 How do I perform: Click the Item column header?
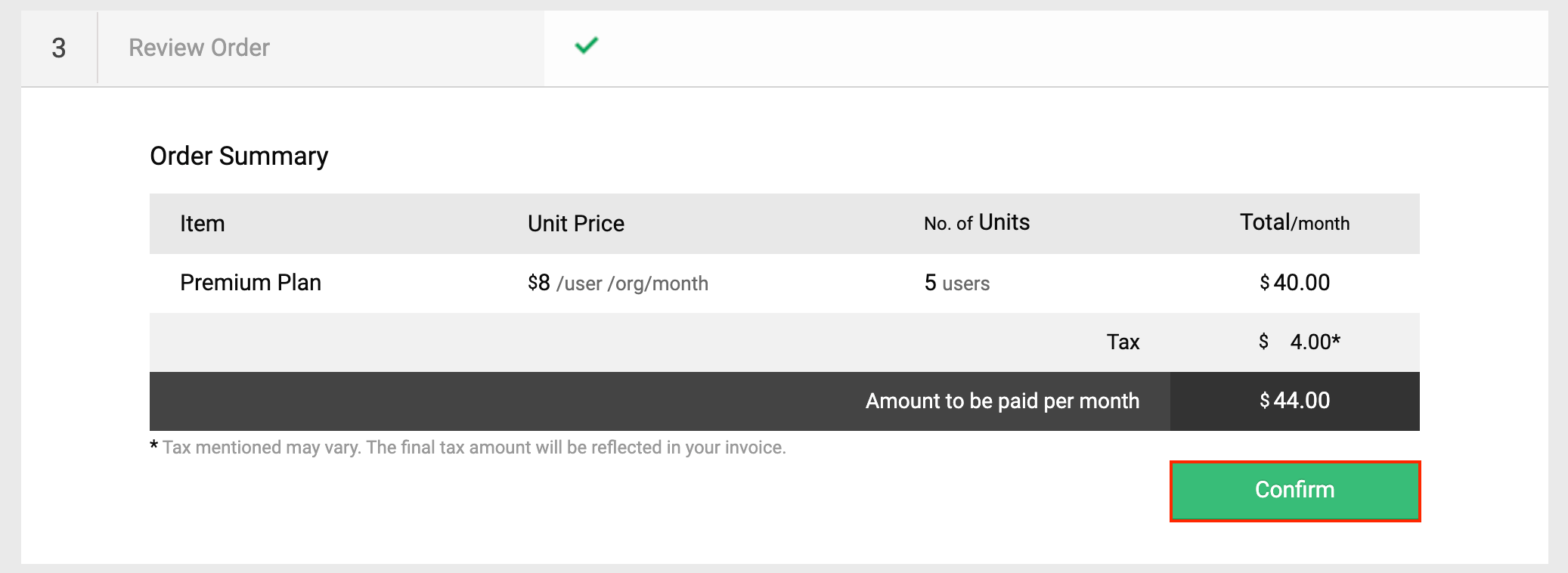coord(202,224)
